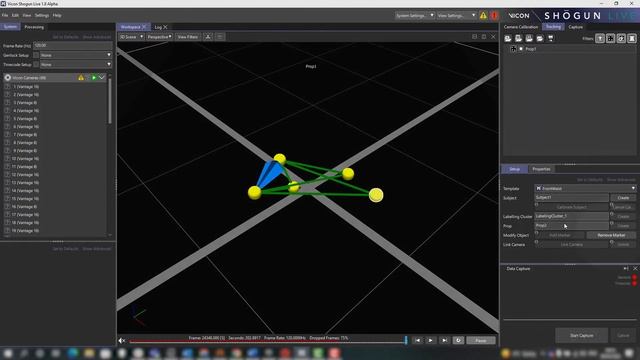Click the Data Capture panel pin icon

tap(626, 269)
